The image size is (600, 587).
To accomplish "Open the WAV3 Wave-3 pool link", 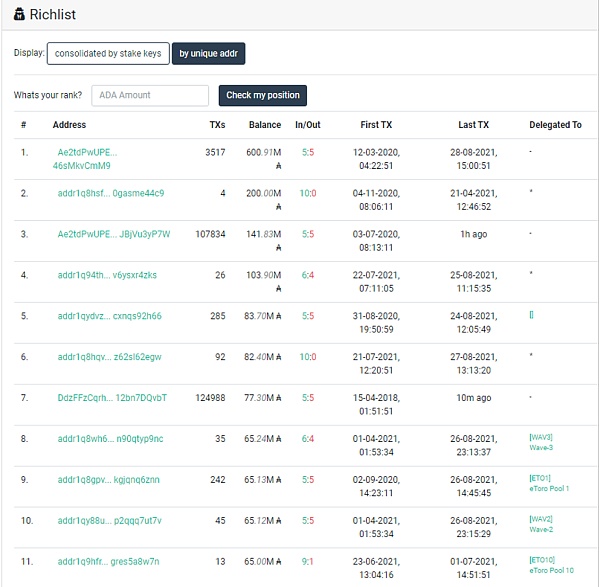I will pos(541,442).
